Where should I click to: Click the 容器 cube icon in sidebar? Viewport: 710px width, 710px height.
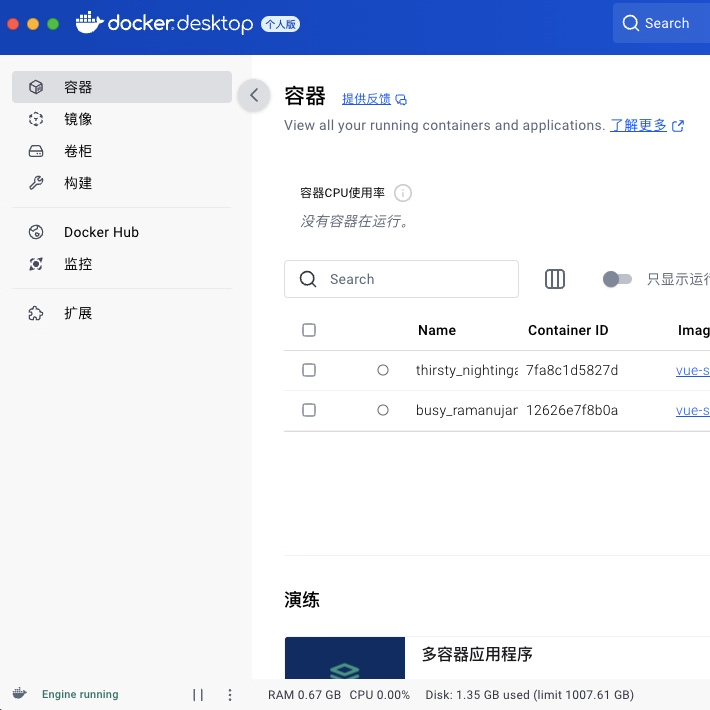(x=36, y=87)
